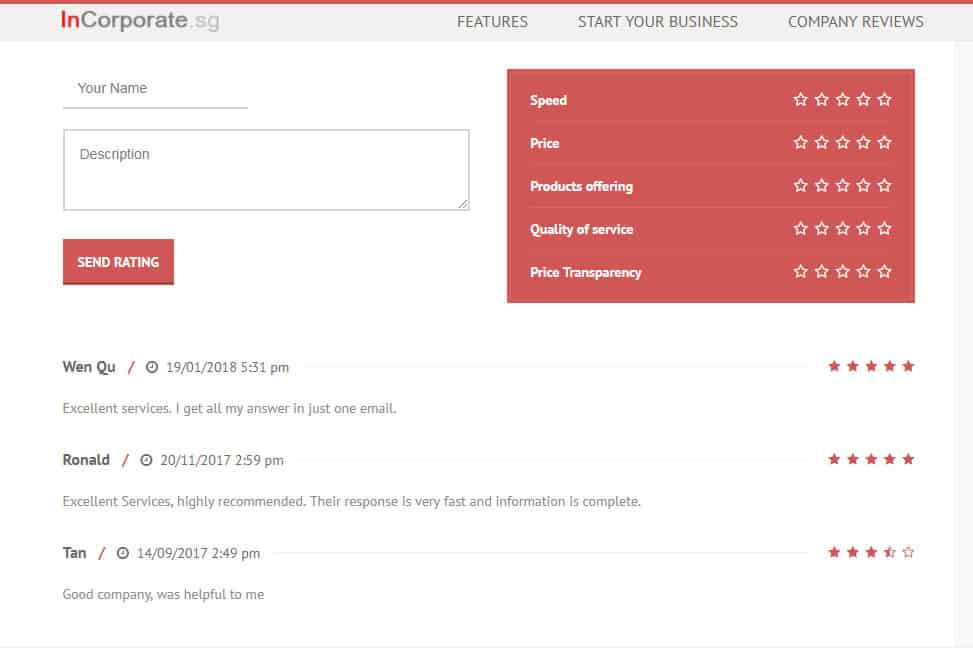
Task: Rate Price one star
Action: 800,143
